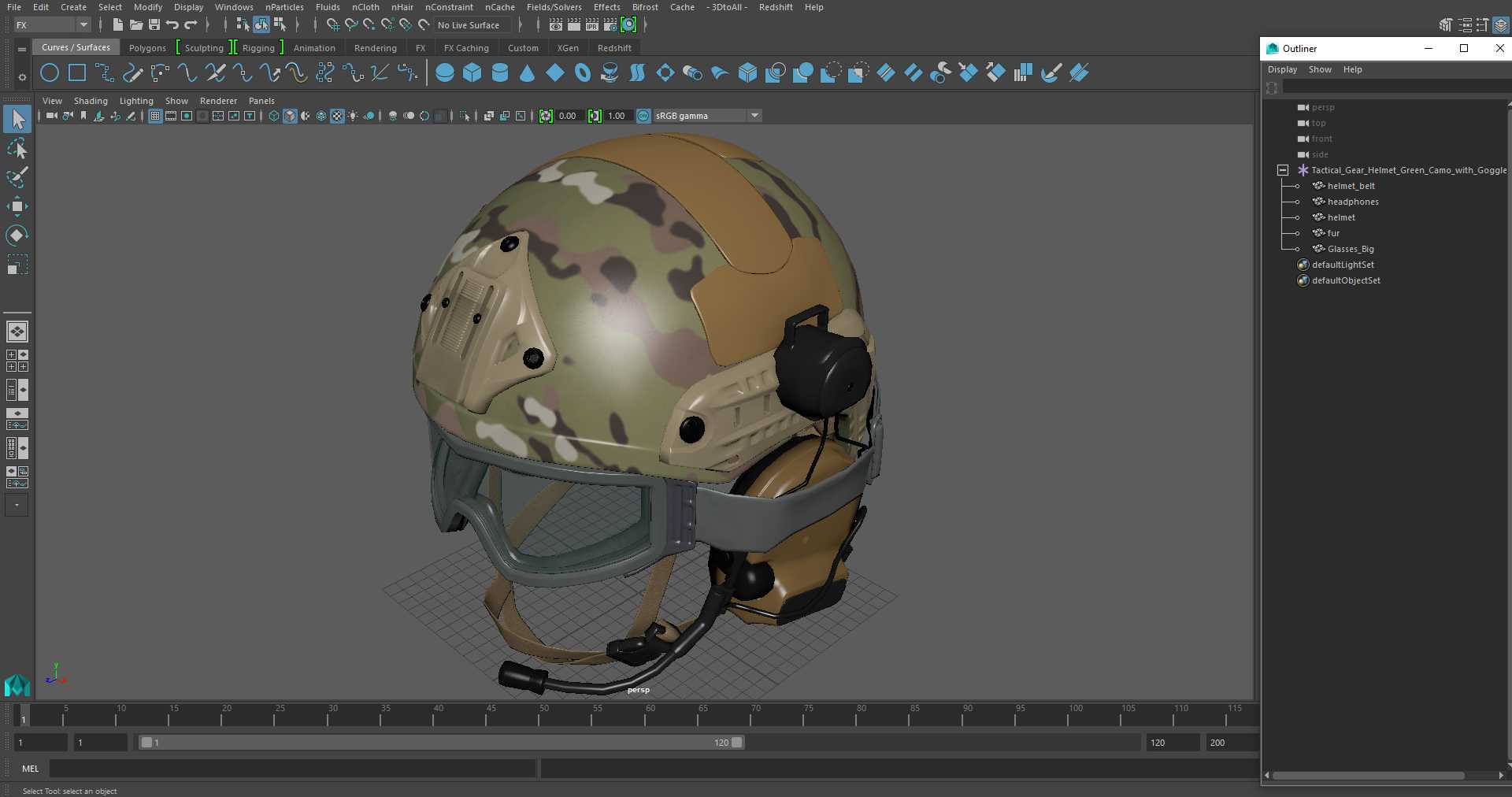Click the Loft surface shelf icon
Image resolution: width=1512 pixels, height=797 pixels.
pos(638,73)
